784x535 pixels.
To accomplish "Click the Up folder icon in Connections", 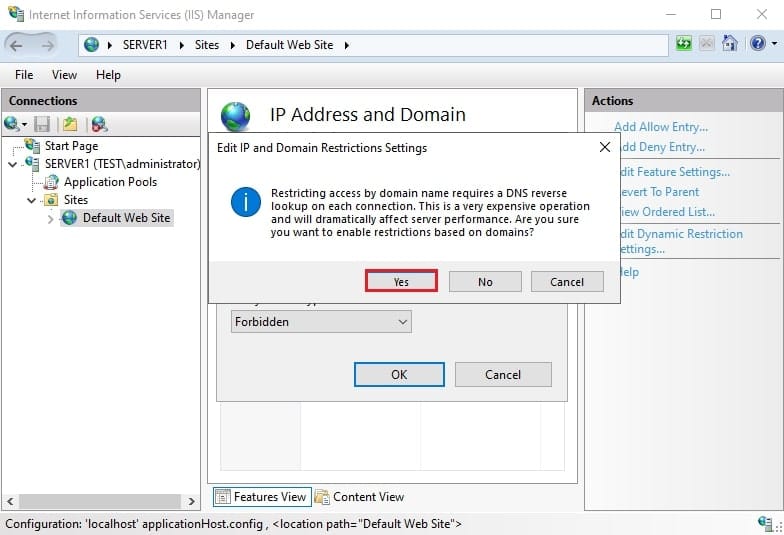I will [70, 124].
